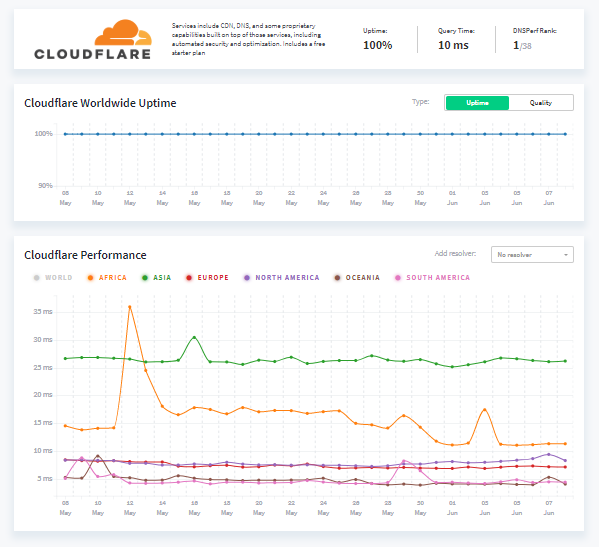Click the Africa peak point above 35 ms
The image size is (599, 547).
pyautogui.click(x=130, y=307)
